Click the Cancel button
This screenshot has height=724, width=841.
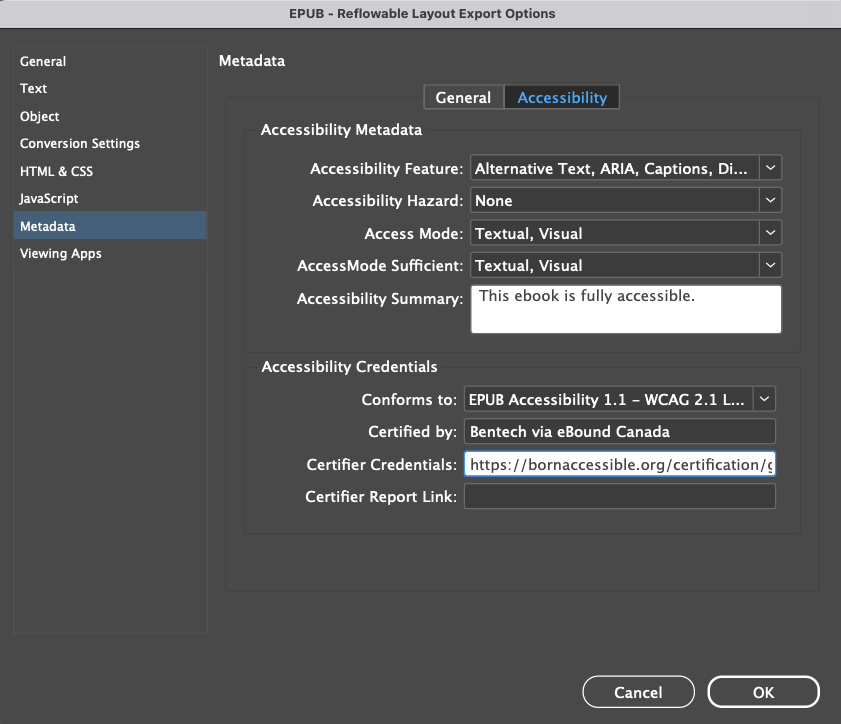(638, 692)
